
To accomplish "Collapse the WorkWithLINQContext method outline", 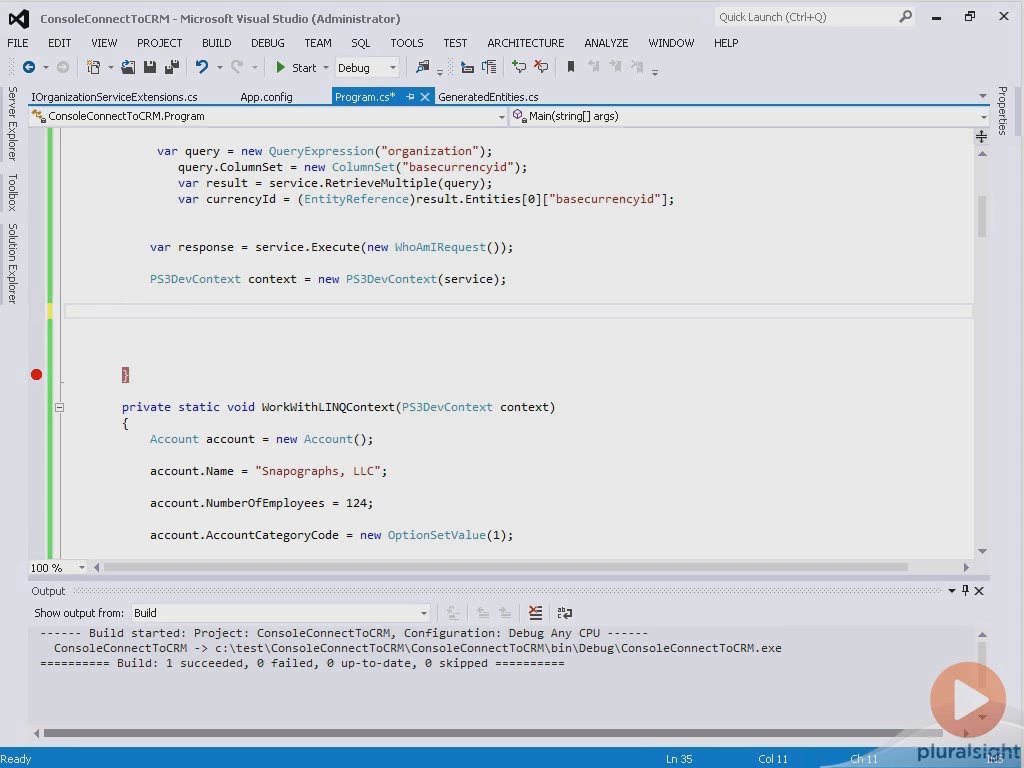I will click(59, 407).
